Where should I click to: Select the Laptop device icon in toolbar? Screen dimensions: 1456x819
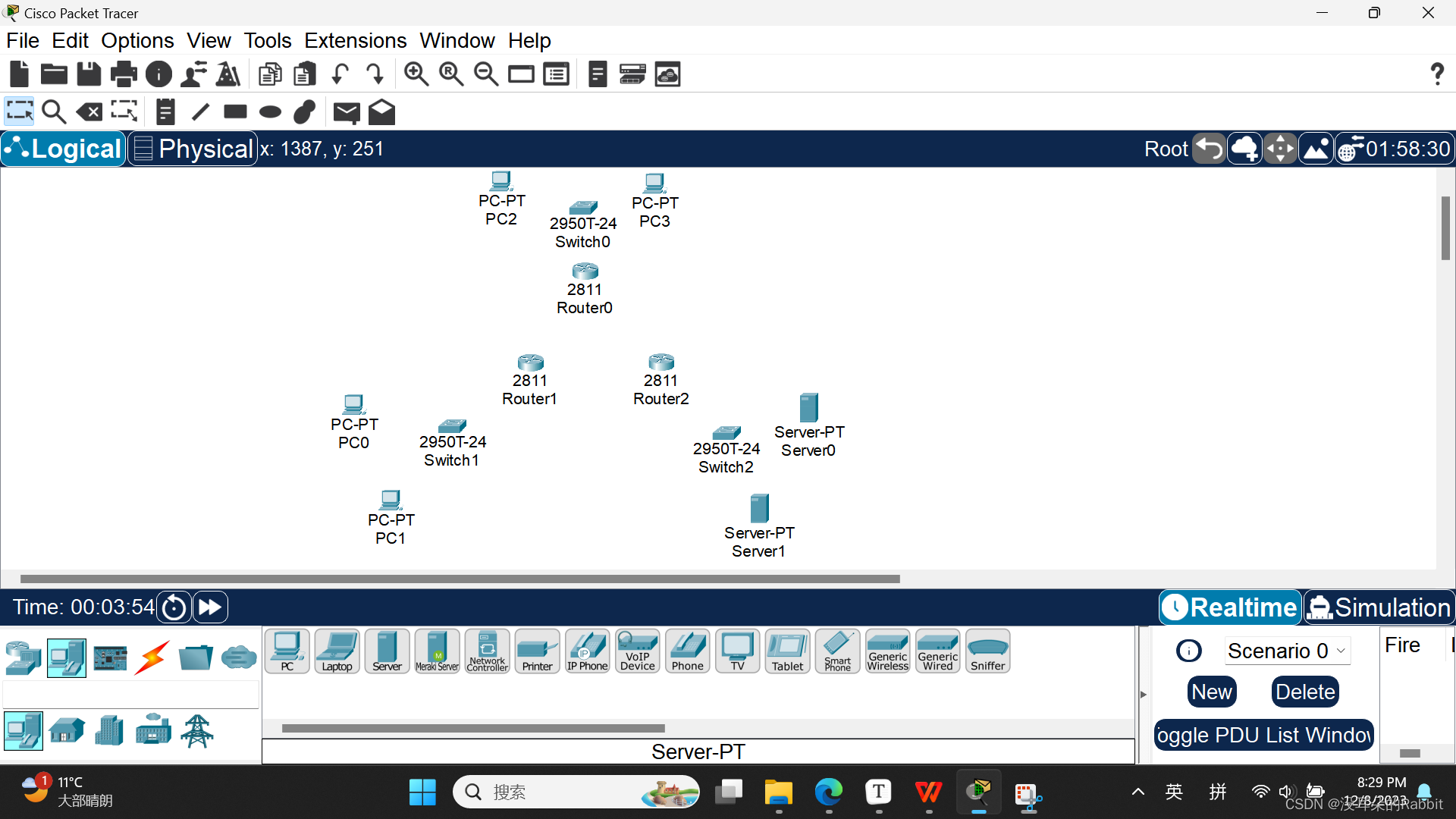(336, 651)
